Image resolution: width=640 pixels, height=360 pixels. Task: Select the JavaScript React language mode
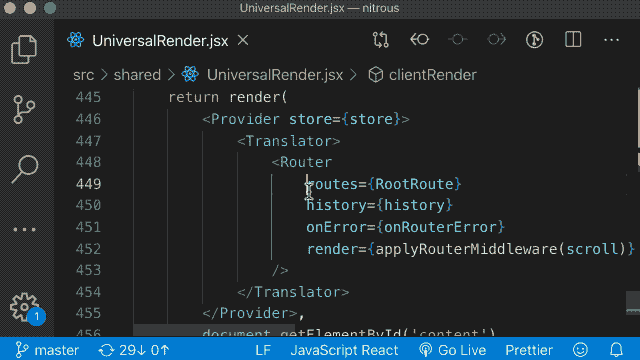344,350
